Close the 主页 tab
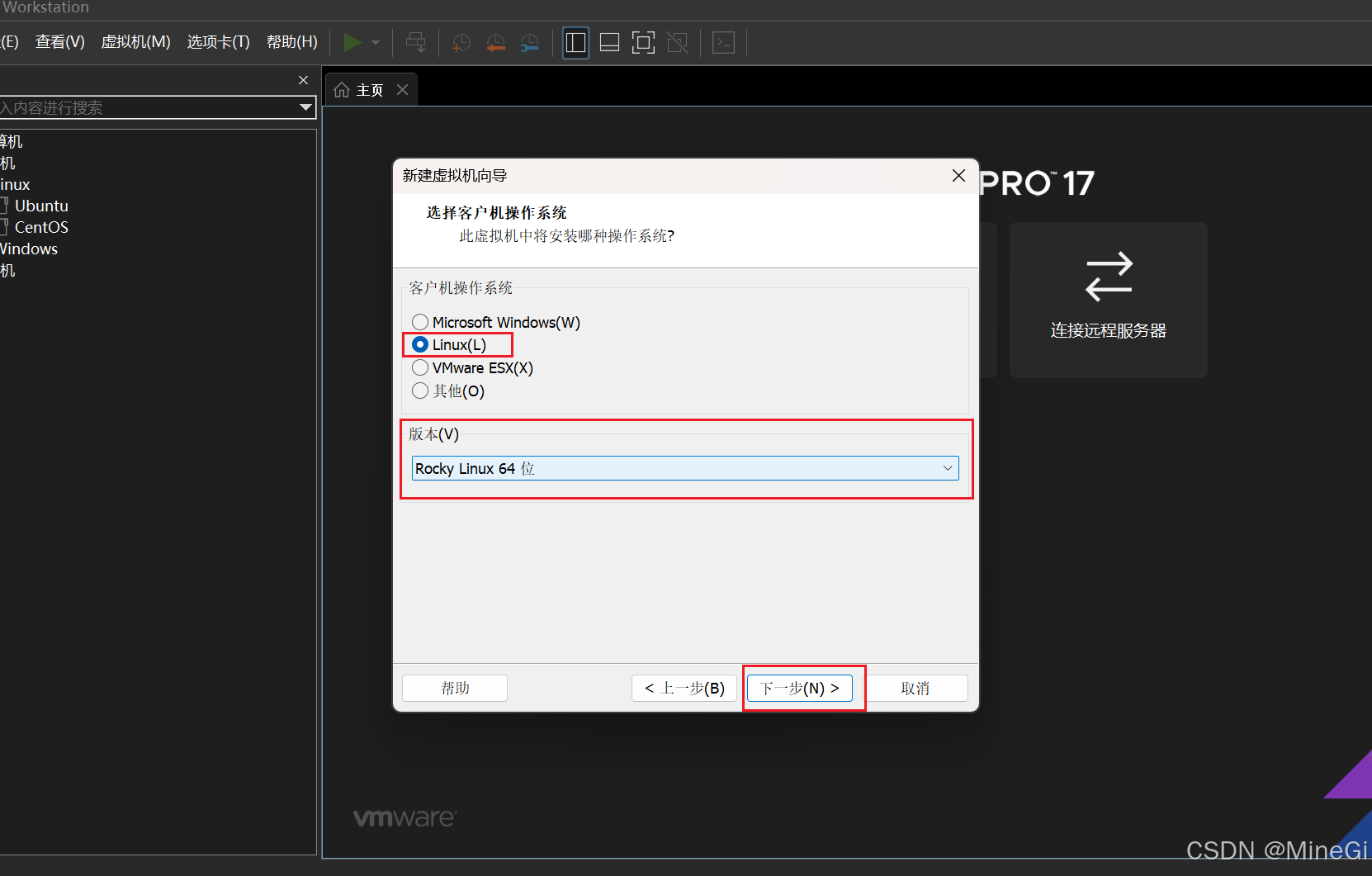Viewport: 1372px width, 876px height. point(403,89)
